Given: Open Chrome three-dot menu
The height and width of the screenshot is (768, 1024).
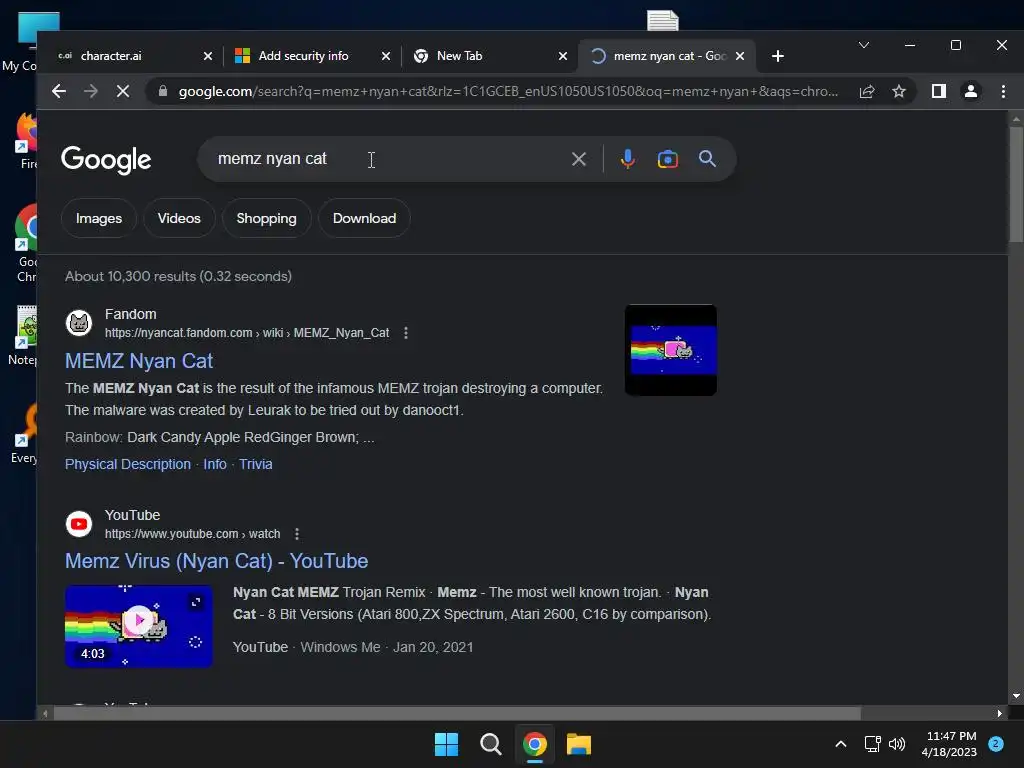Looking at the screenshot, I should (1003, 91).
